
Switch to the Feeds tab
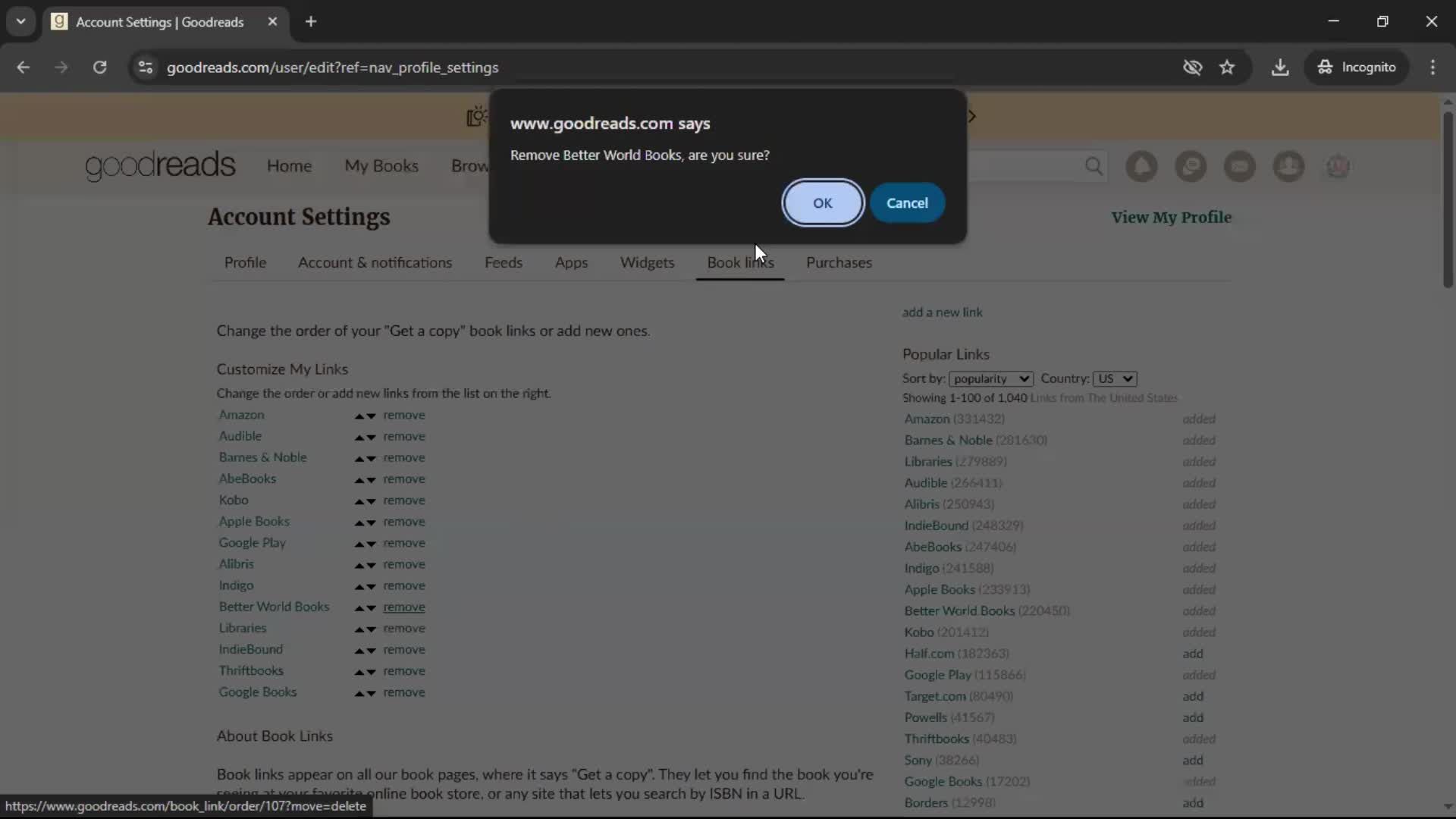tap(504, 262)
